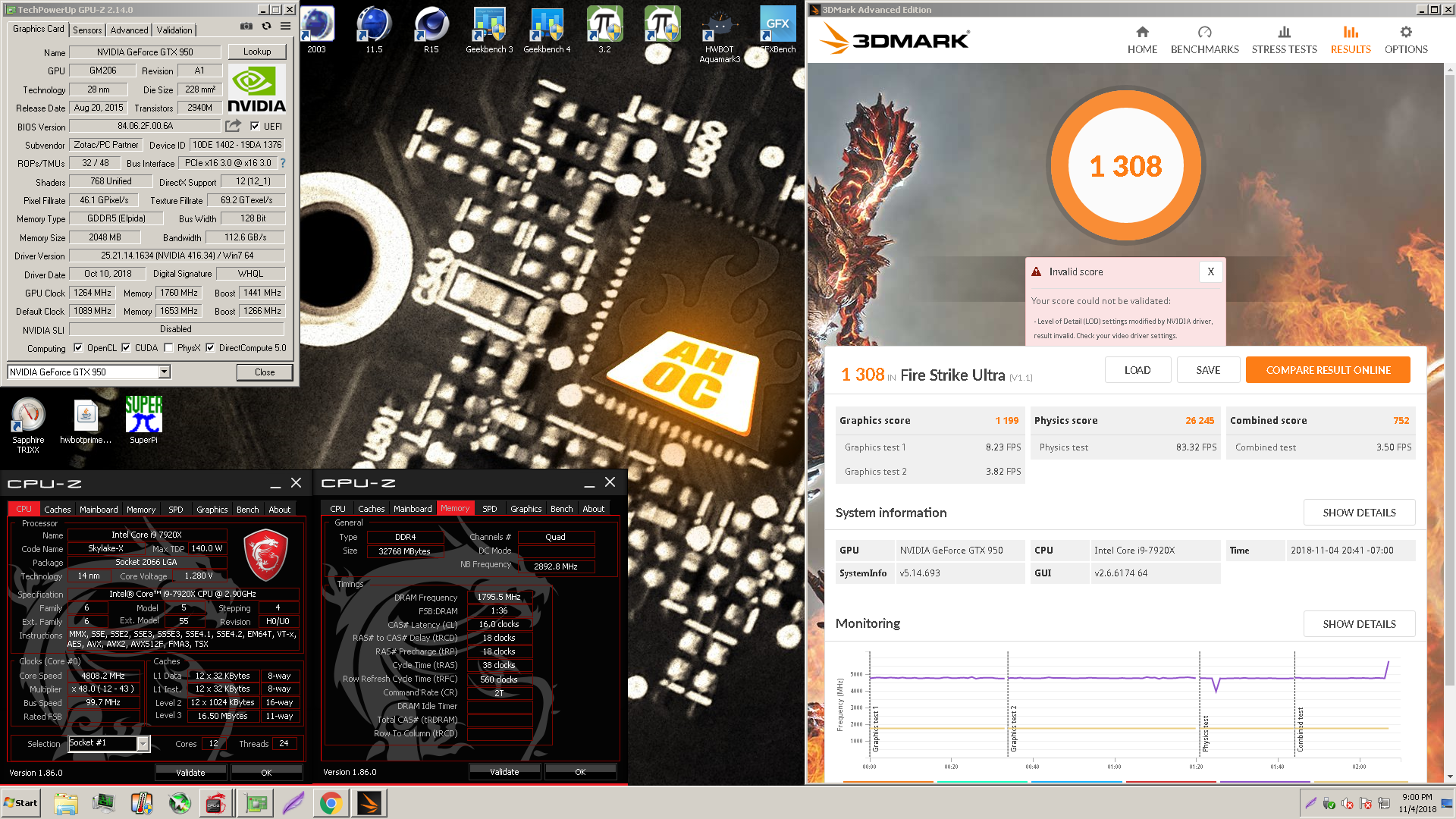The width and height of the screenshot is (1456, 819).
Task: Open the 3.2 Pi desktop shortcut
Action: (604, 30)
